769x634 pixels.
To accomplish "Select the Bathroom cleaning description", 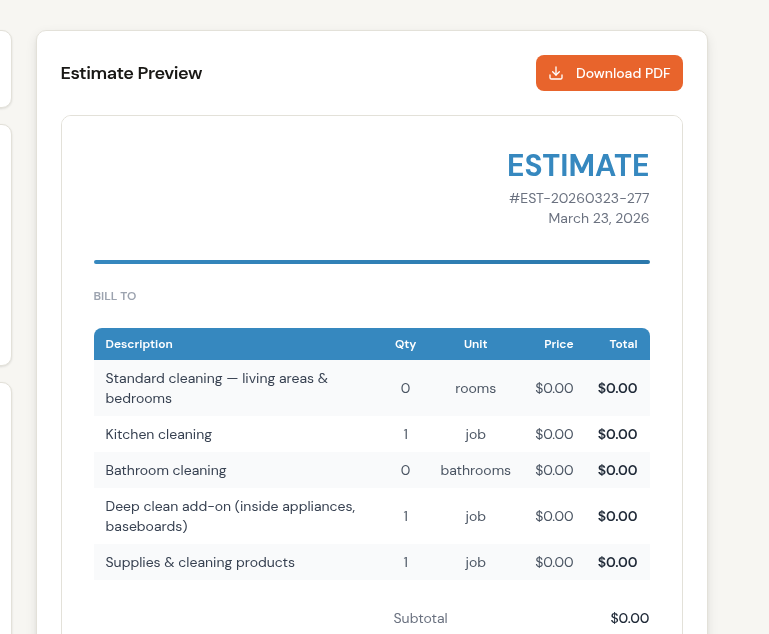I will coord(166,470).
